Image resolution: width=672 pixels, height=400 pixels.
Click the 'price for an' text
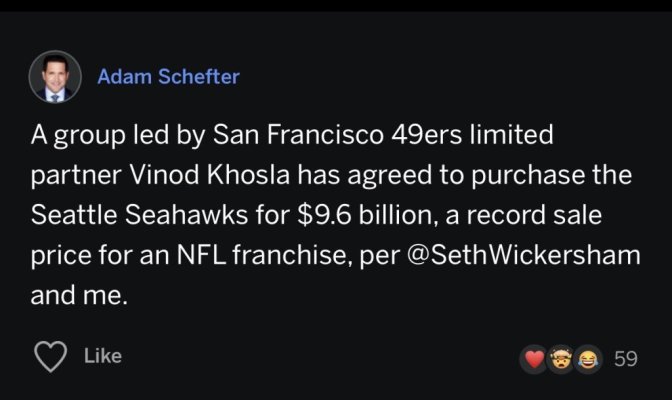point(100,256)
